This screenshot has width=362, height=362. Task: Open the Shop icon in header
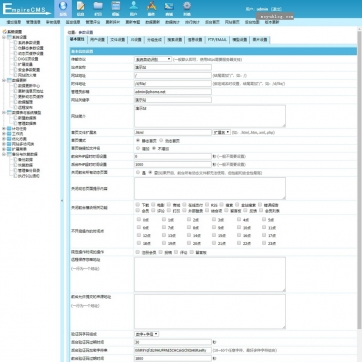169,6
